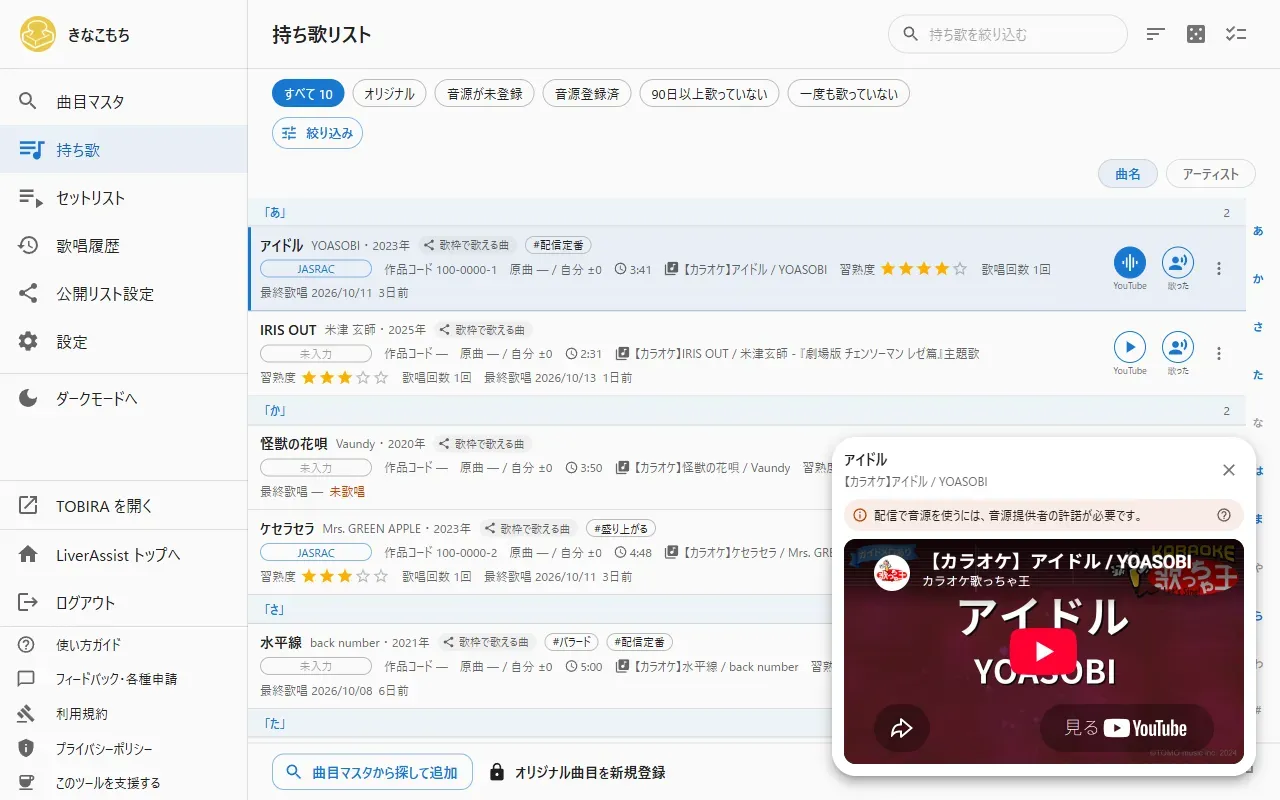Click the random dice icon
The height and width of the screenshot is (800, 1280).
1196,34
